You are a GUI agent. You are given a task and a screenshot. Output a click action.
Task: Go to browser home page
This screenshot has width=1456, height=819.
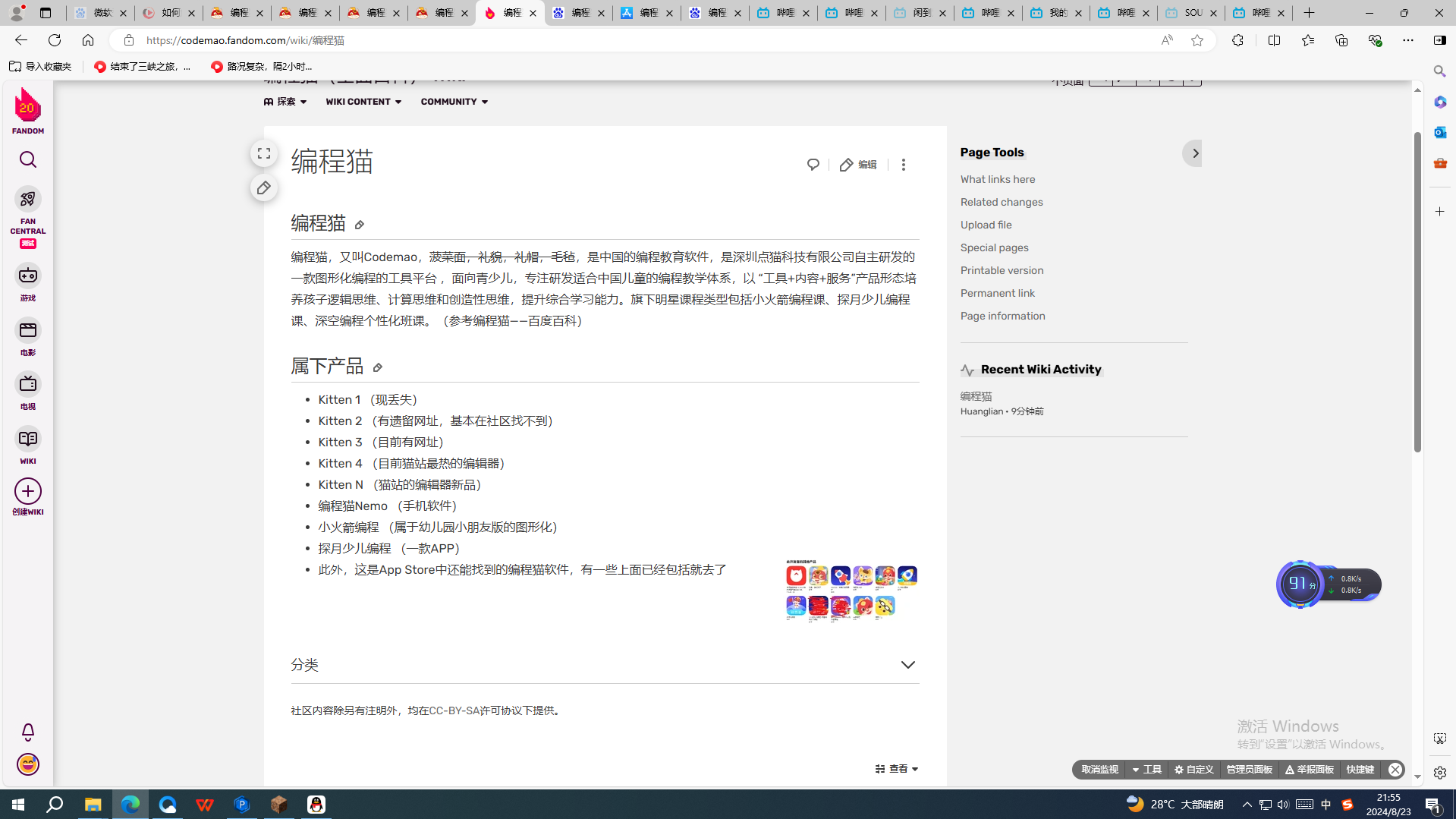(88, 40)
